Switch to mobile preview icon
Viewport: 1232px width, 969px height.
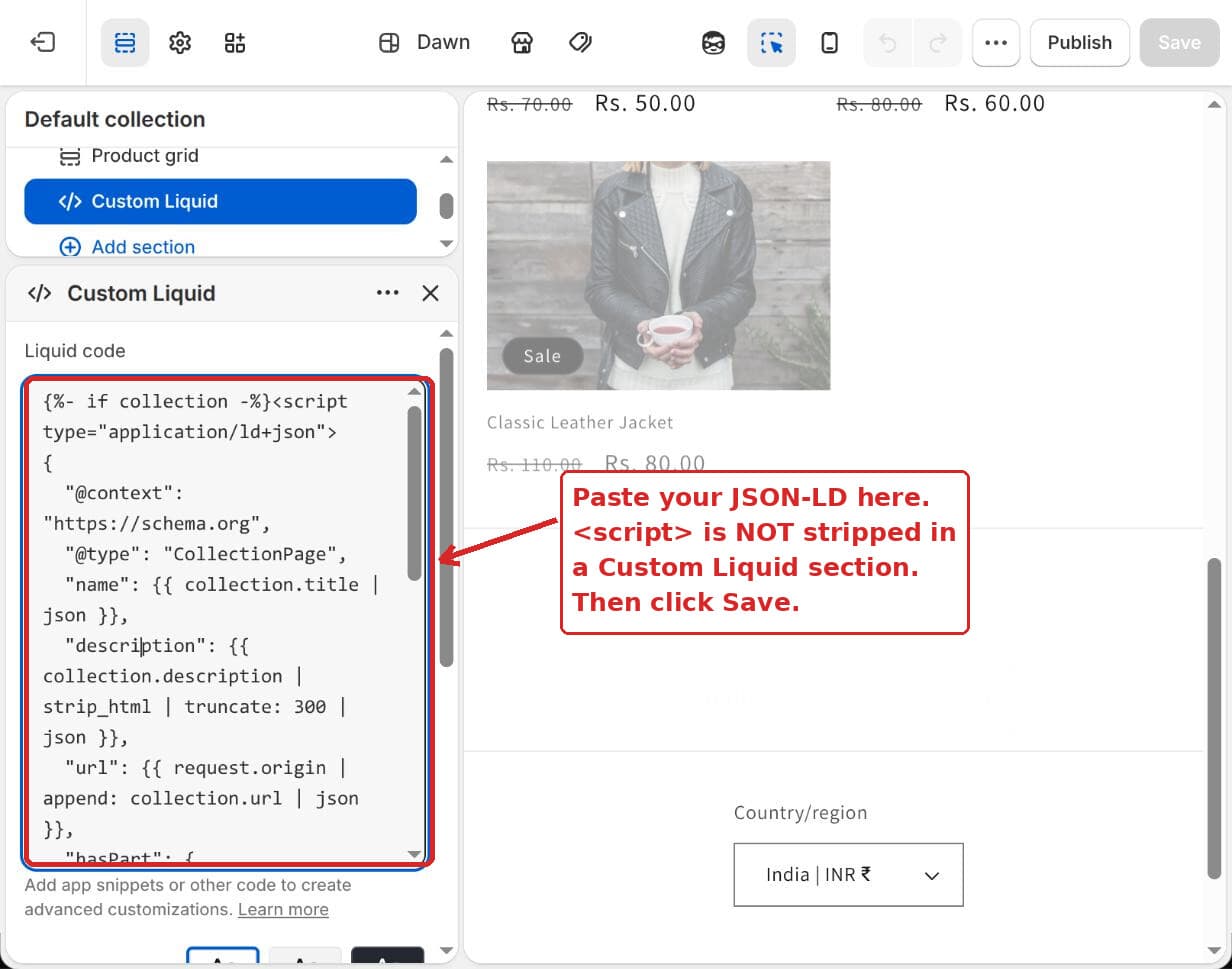pyautogui.click(x=829, y=43)
